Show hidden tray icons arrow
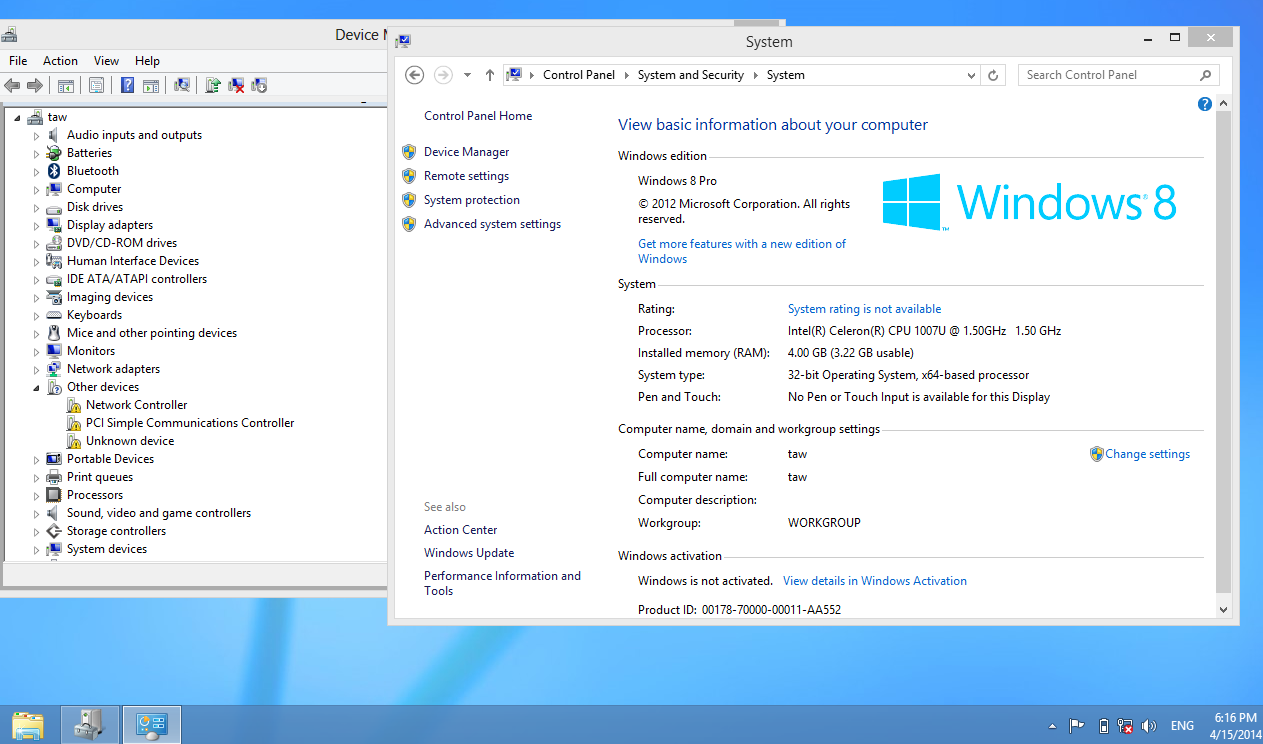 click(x=1052, y=726)
